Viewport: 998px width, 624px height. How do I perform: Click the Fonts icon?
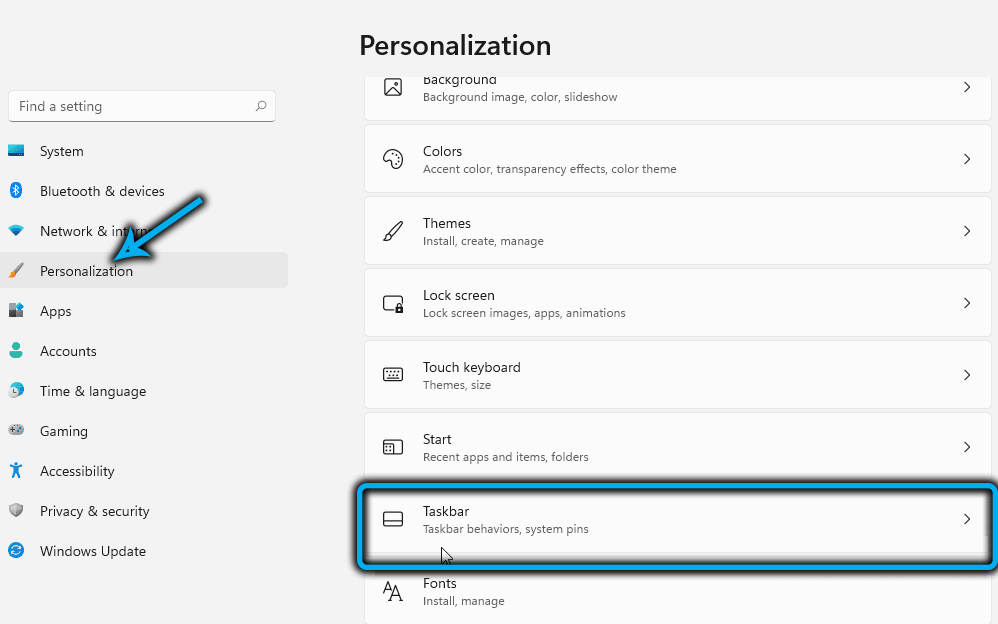[393, 591]
